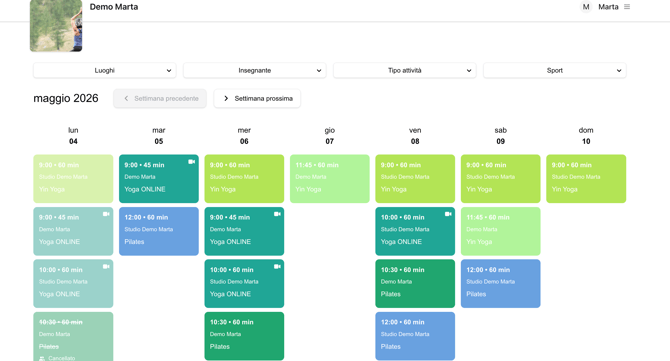The width and height of the screenshot is (670, 361).
Task: Open the Luoghi dropdown filter
Action: (x=105, y=70)
